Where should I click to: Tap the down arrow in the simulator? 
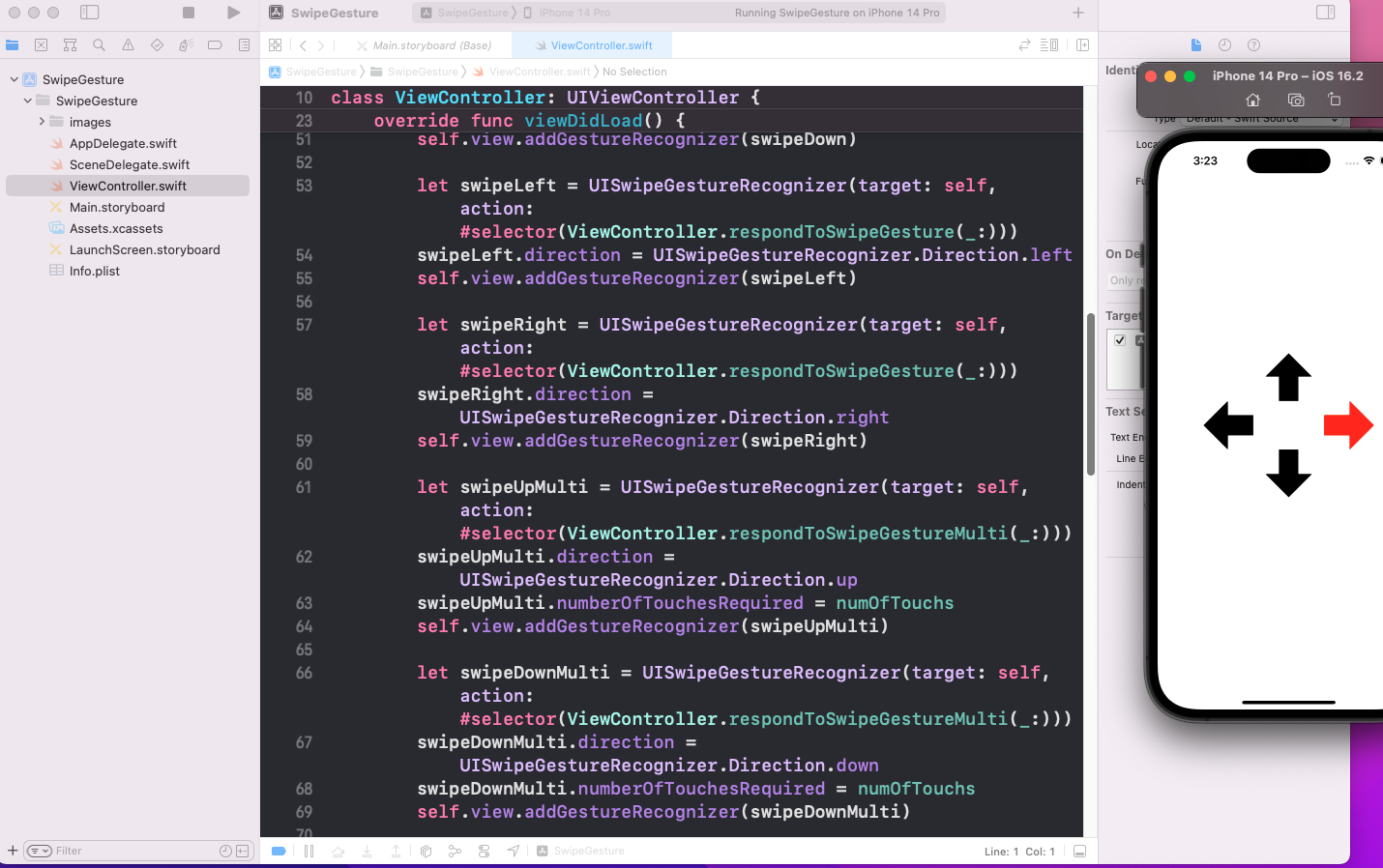click(x=1288, y=474)
